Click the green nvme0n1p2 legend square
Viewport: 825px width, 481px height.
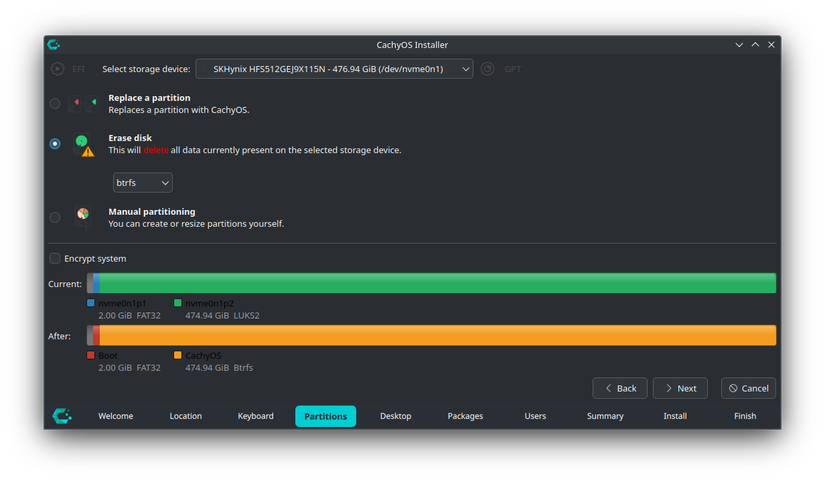pos(177,303)
